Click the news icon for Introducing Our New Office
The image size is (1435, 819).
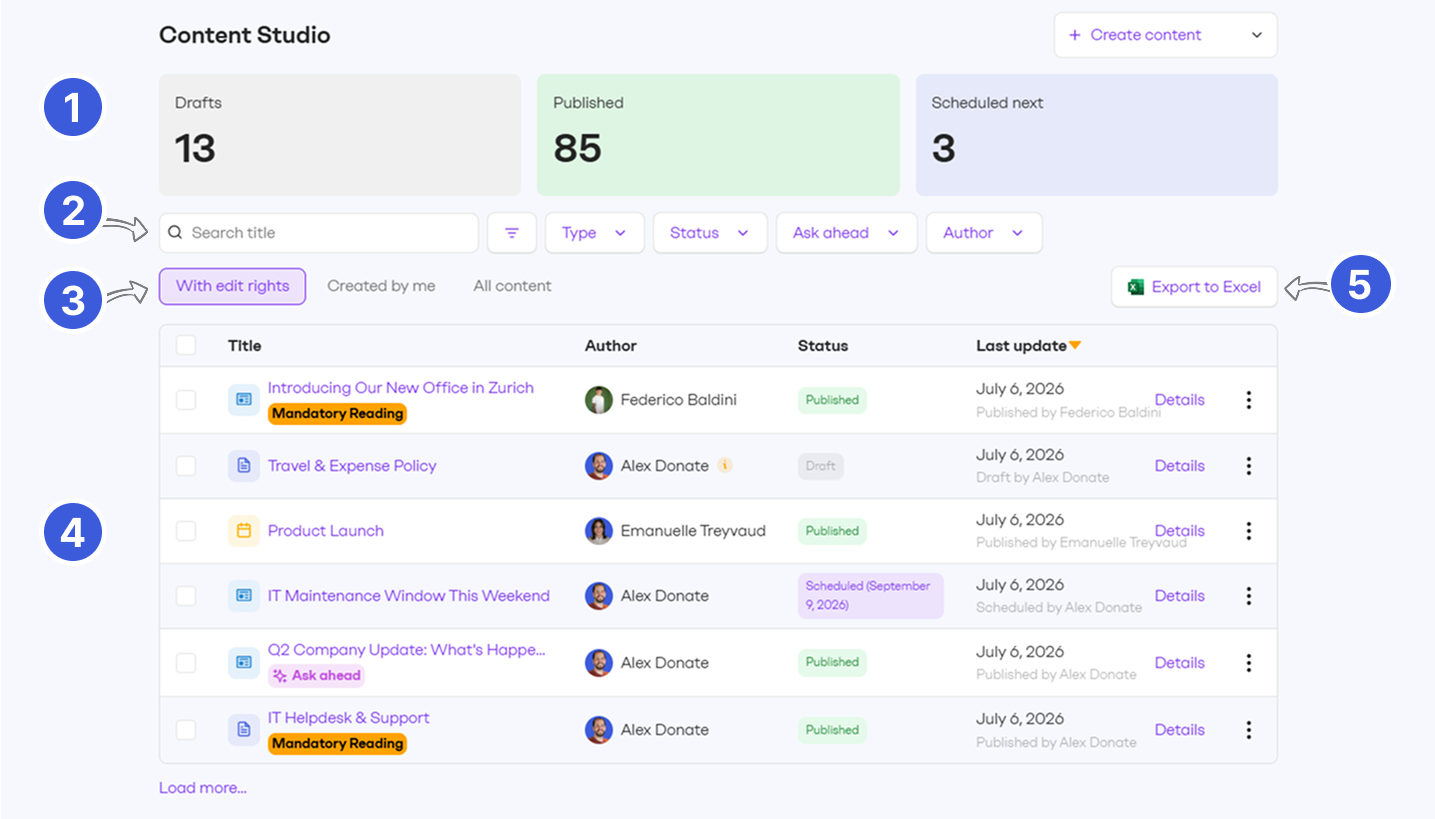[x=244, y=400]
